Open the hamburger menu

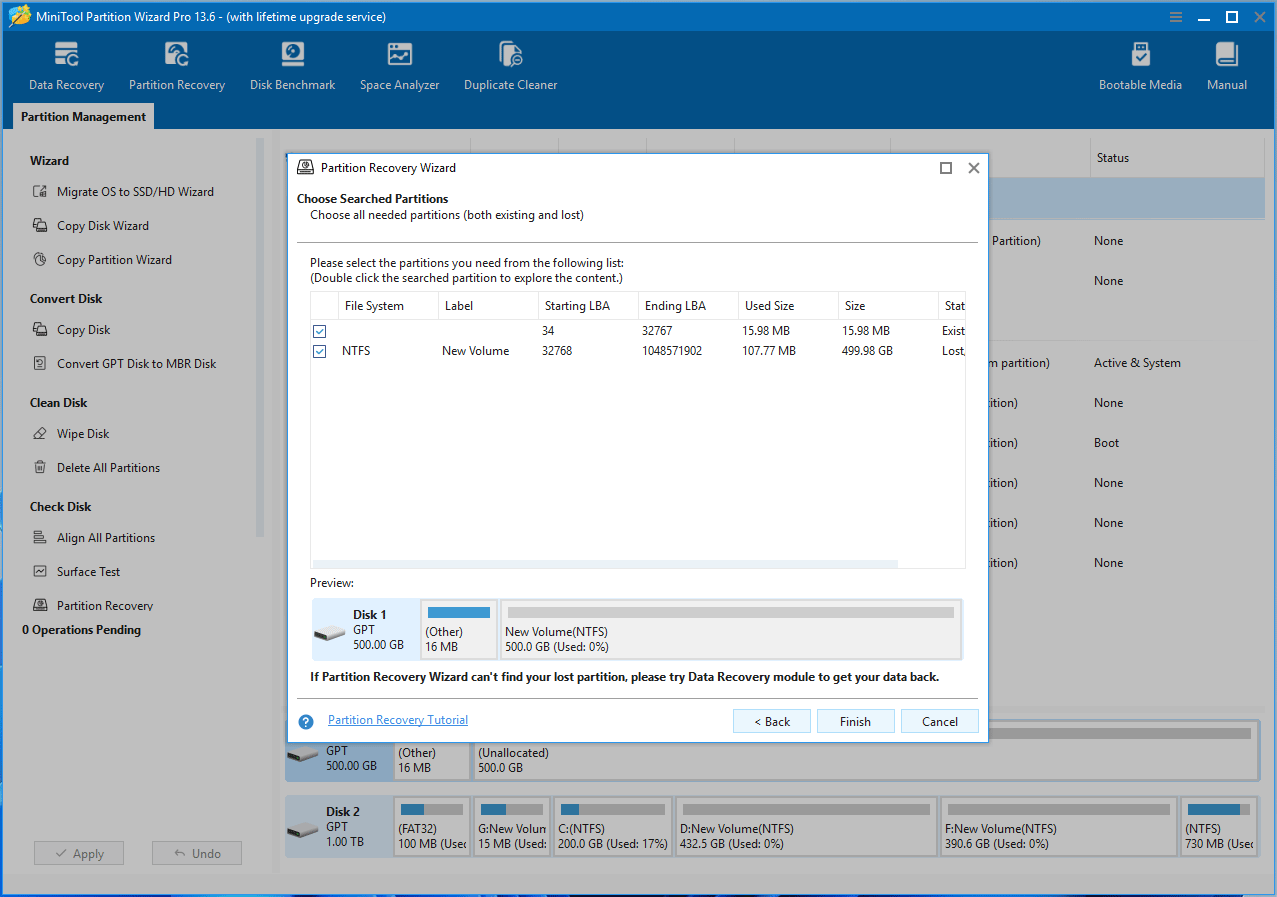click(x=1175, y=16)
